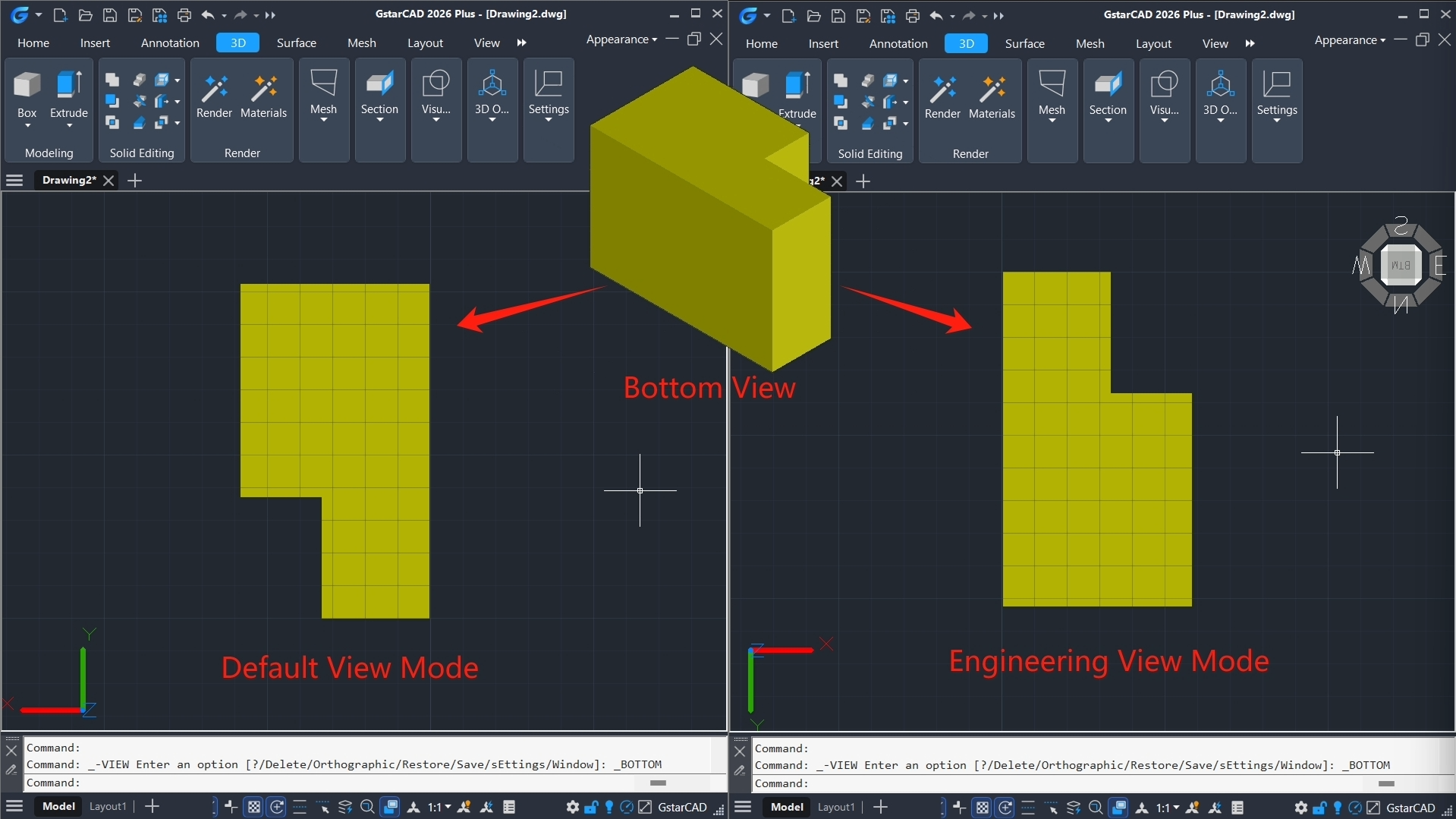The height and width of the screenshot is (819, 1456).
Task: Switch to the Surface tab in left window
Action: click(296, 43)
